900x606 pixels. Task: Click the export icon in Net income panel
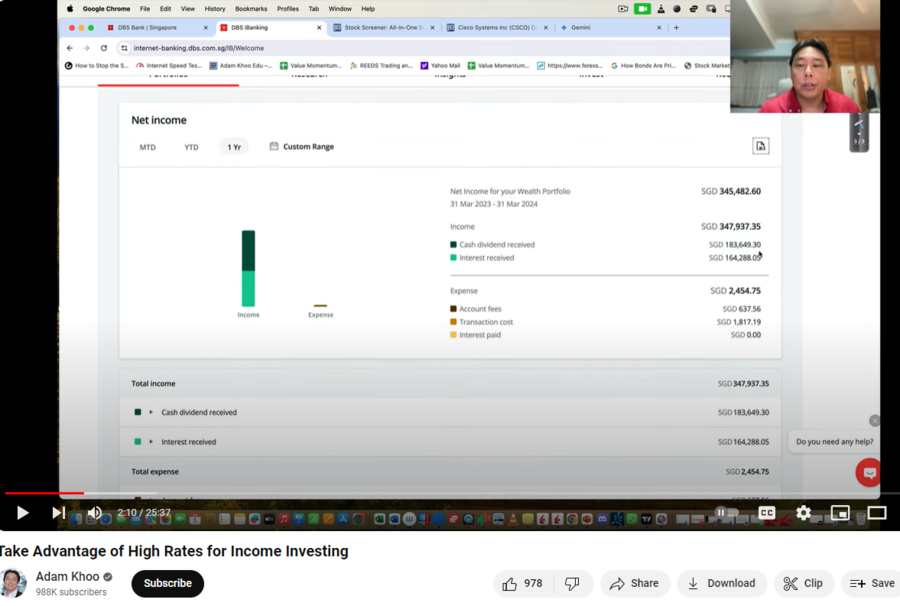[x=760, y=146]
